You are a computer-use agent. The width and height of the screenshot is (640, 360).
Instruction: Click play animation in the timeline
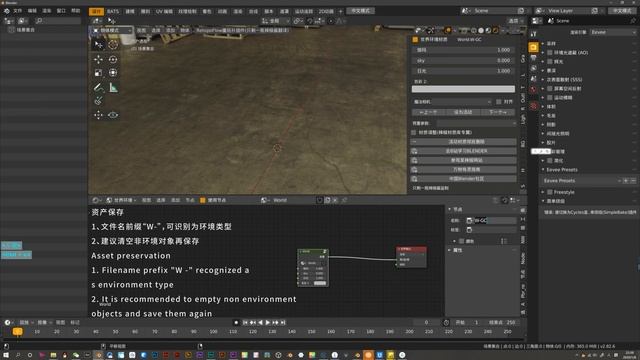click(x=268, y=322)
